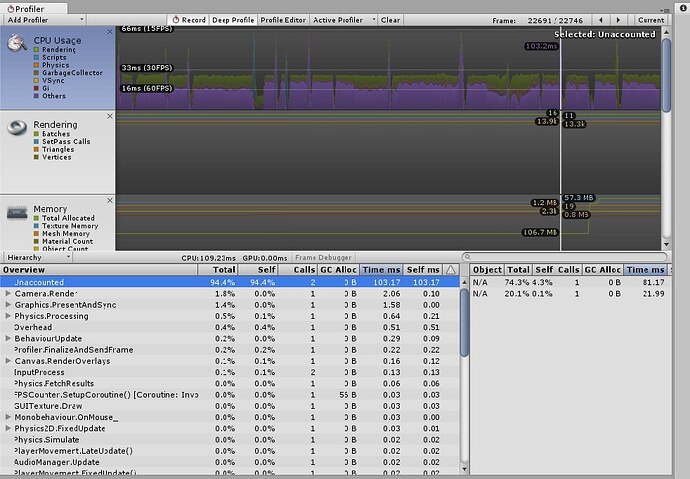Close the Memory profiler module
Viewport: 690px width, 479px height.
[110, 200]
